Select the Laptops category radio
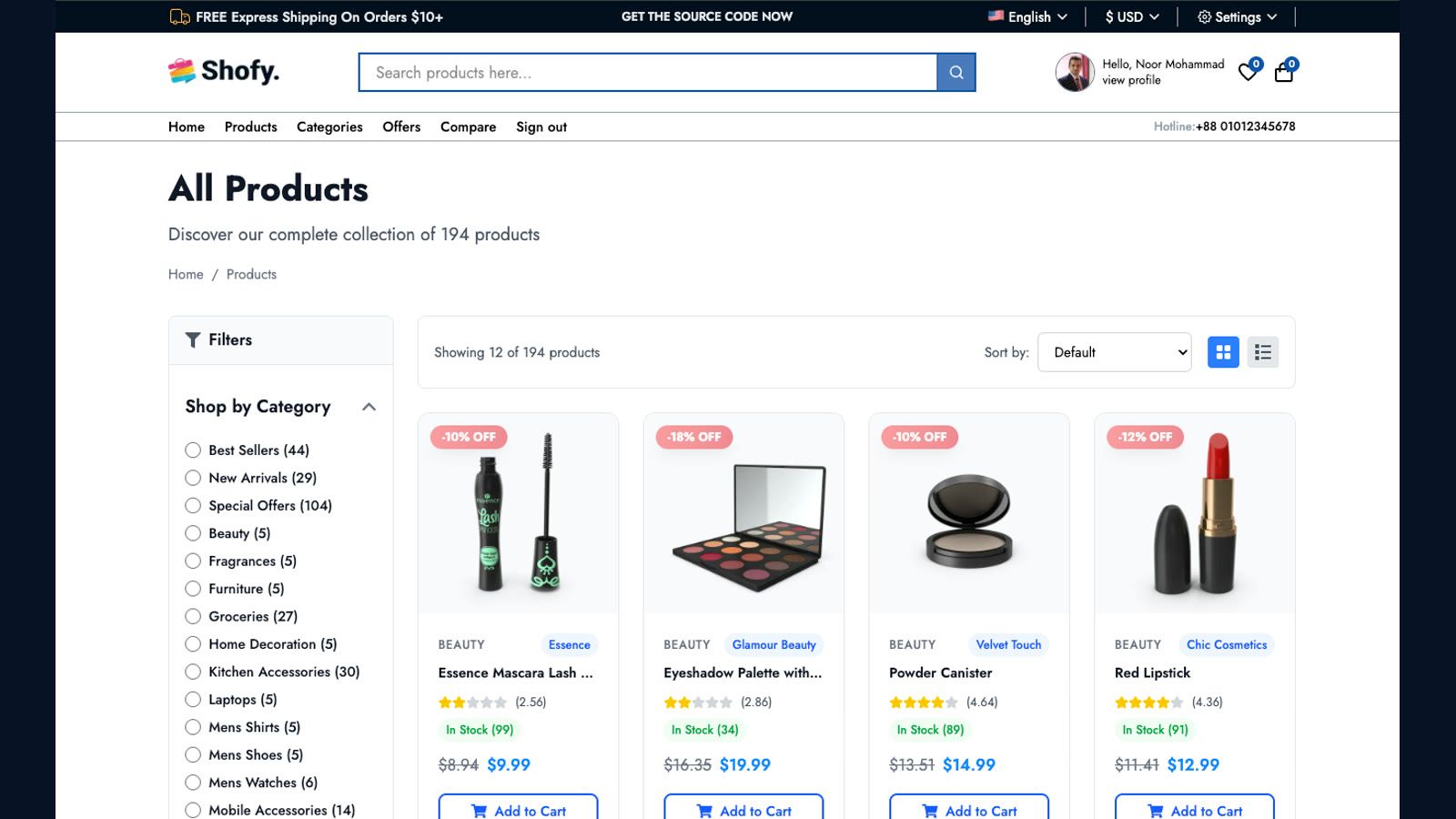This screenshot has width=1456, height=819. pyautogui.click(x=193, y=699)
